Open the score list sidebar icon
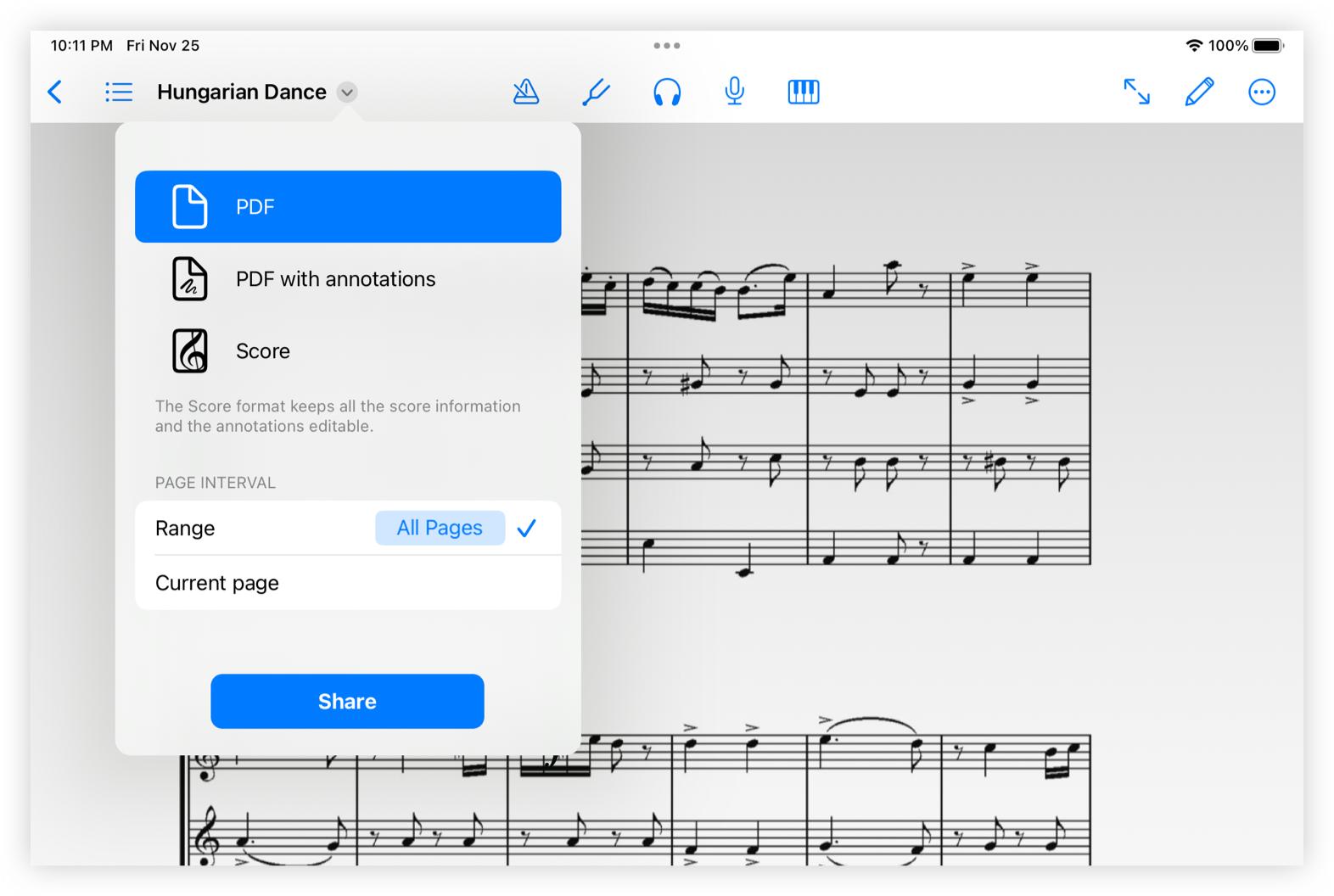The image size is (1334, 896). 119,92
